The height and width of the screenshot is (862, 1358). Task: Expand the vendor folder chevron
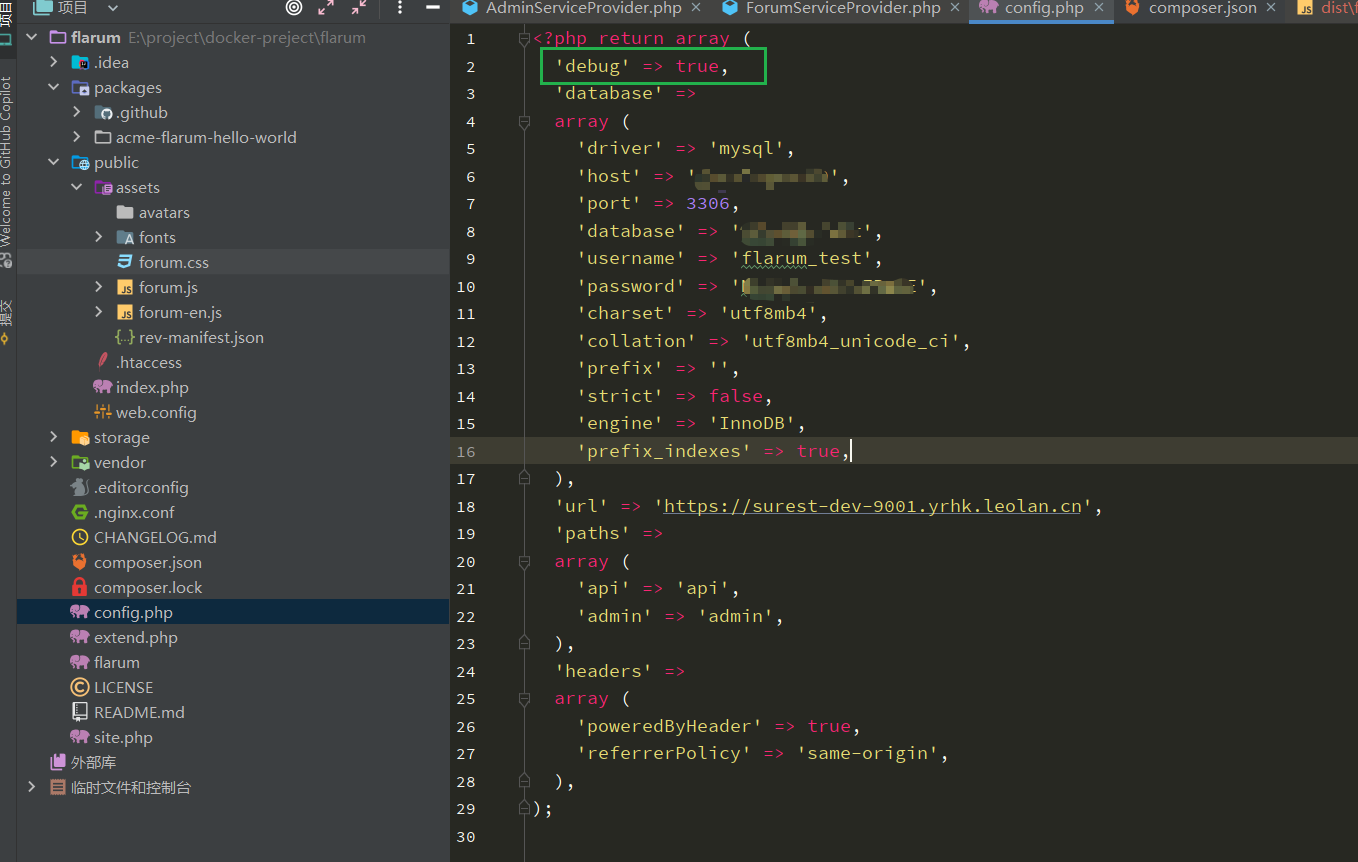54,462
